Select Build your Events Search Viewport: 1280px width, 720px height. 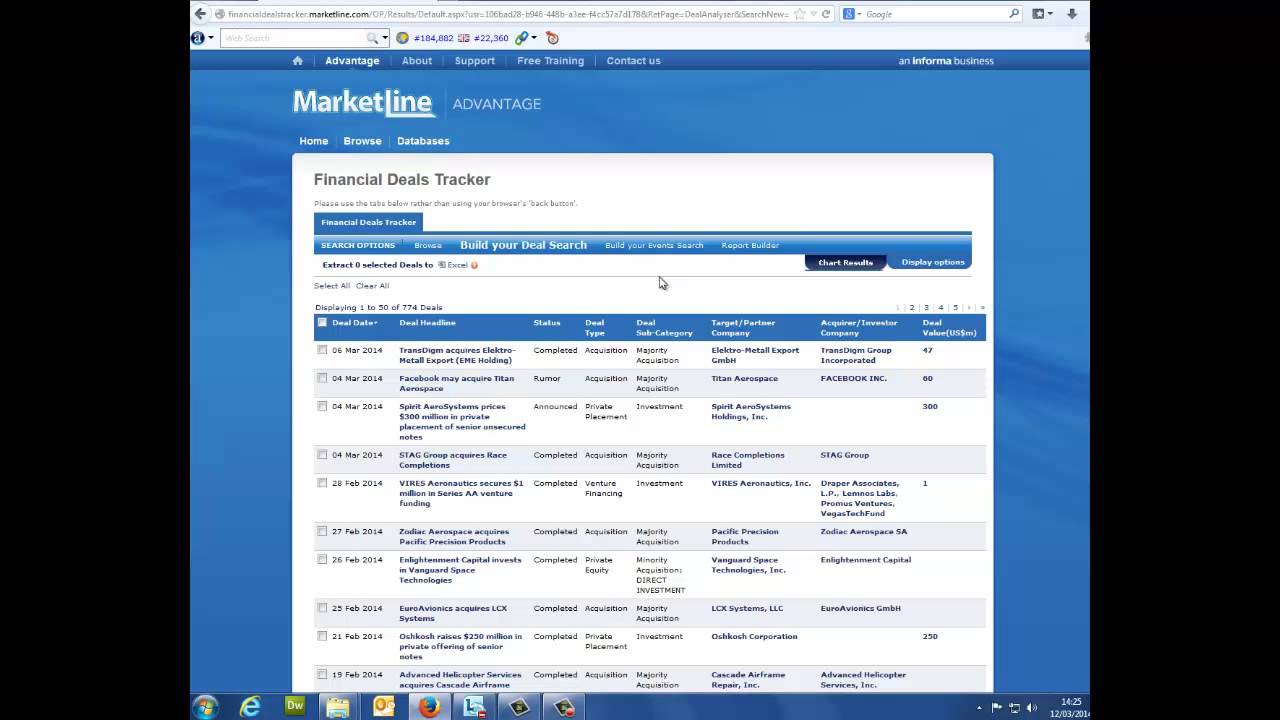[654, 245]
